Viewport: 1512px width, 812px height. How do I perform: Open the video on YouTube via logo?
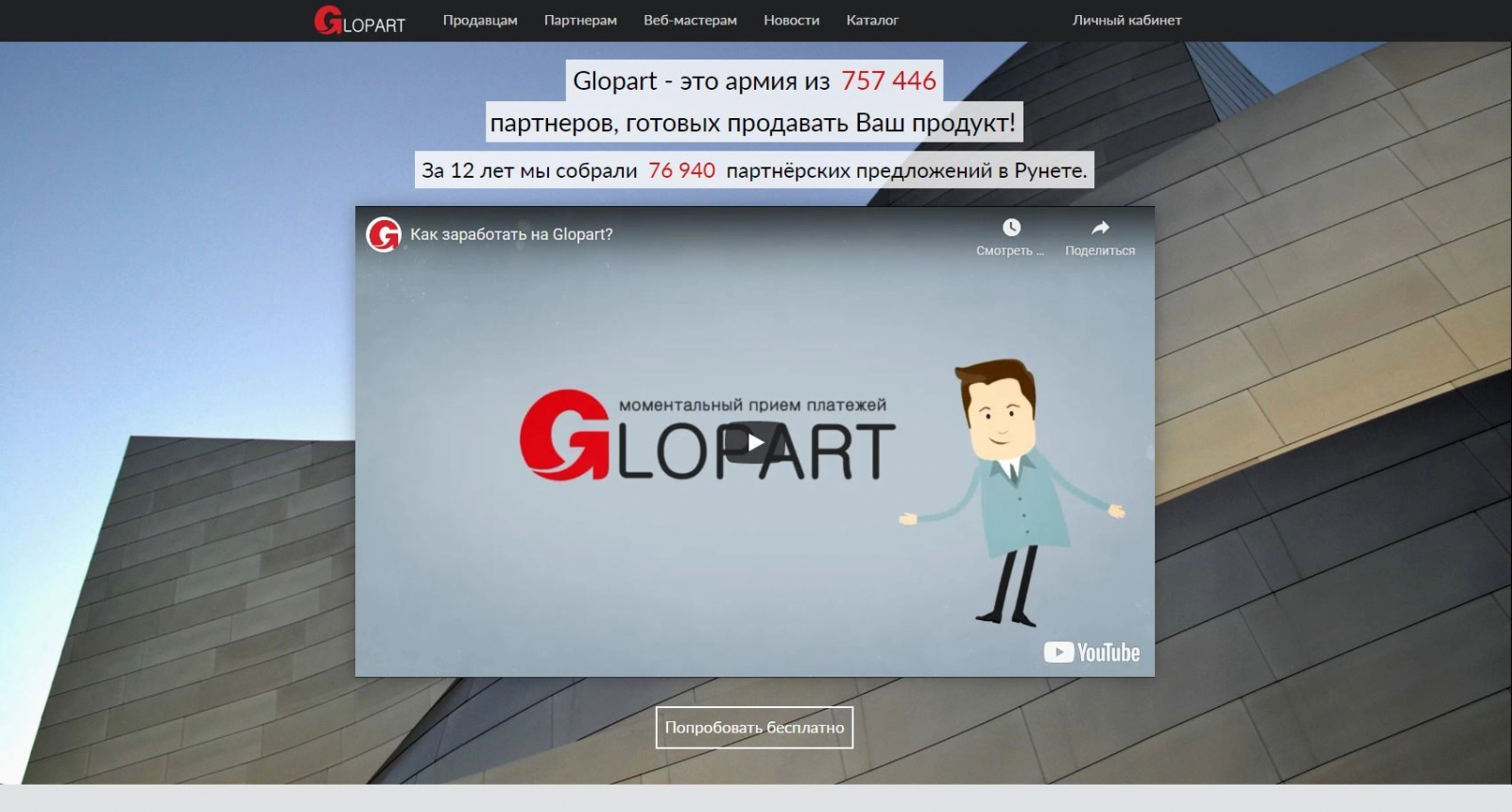1091,652
